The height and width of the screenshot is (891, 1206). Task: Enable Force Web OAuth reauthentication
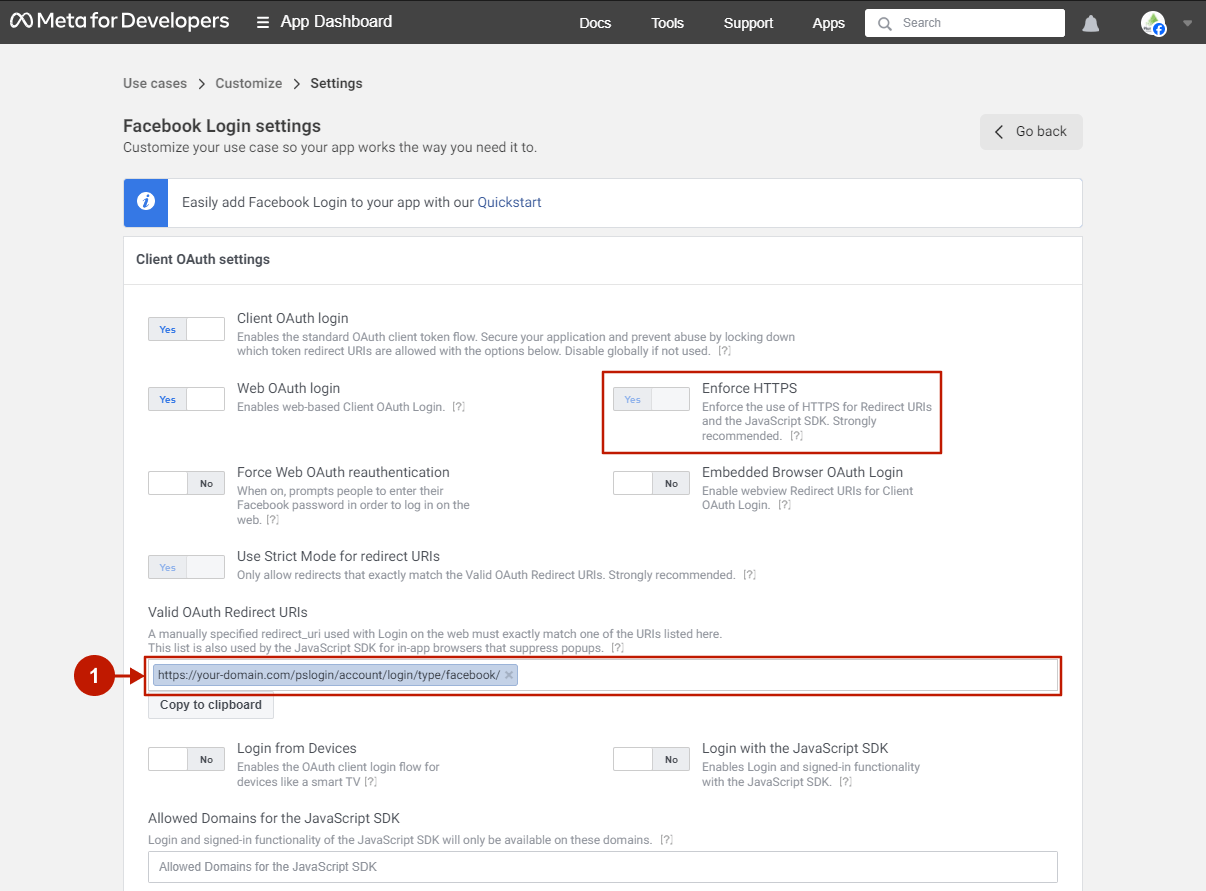[186, 483]
